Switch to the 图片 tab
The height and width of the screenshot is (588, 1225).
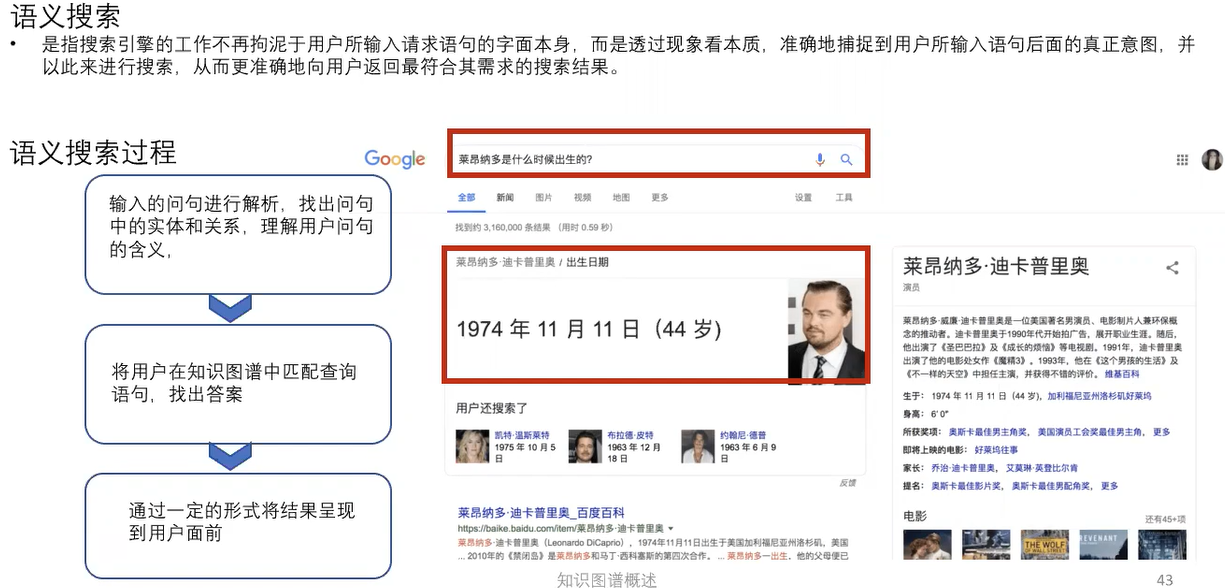543,197
